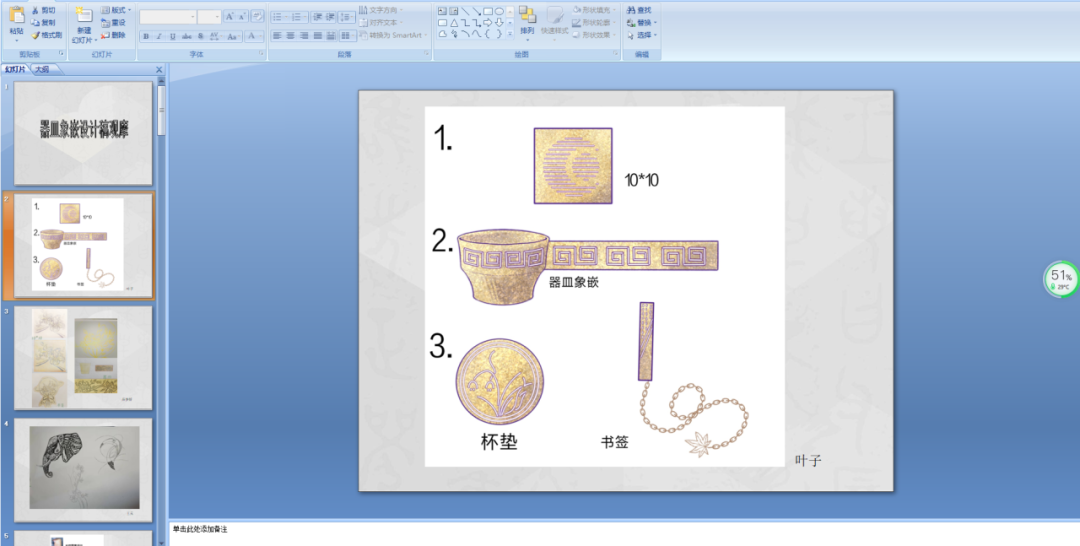Expand the shapes gallery More arrow

click(510, 34)
